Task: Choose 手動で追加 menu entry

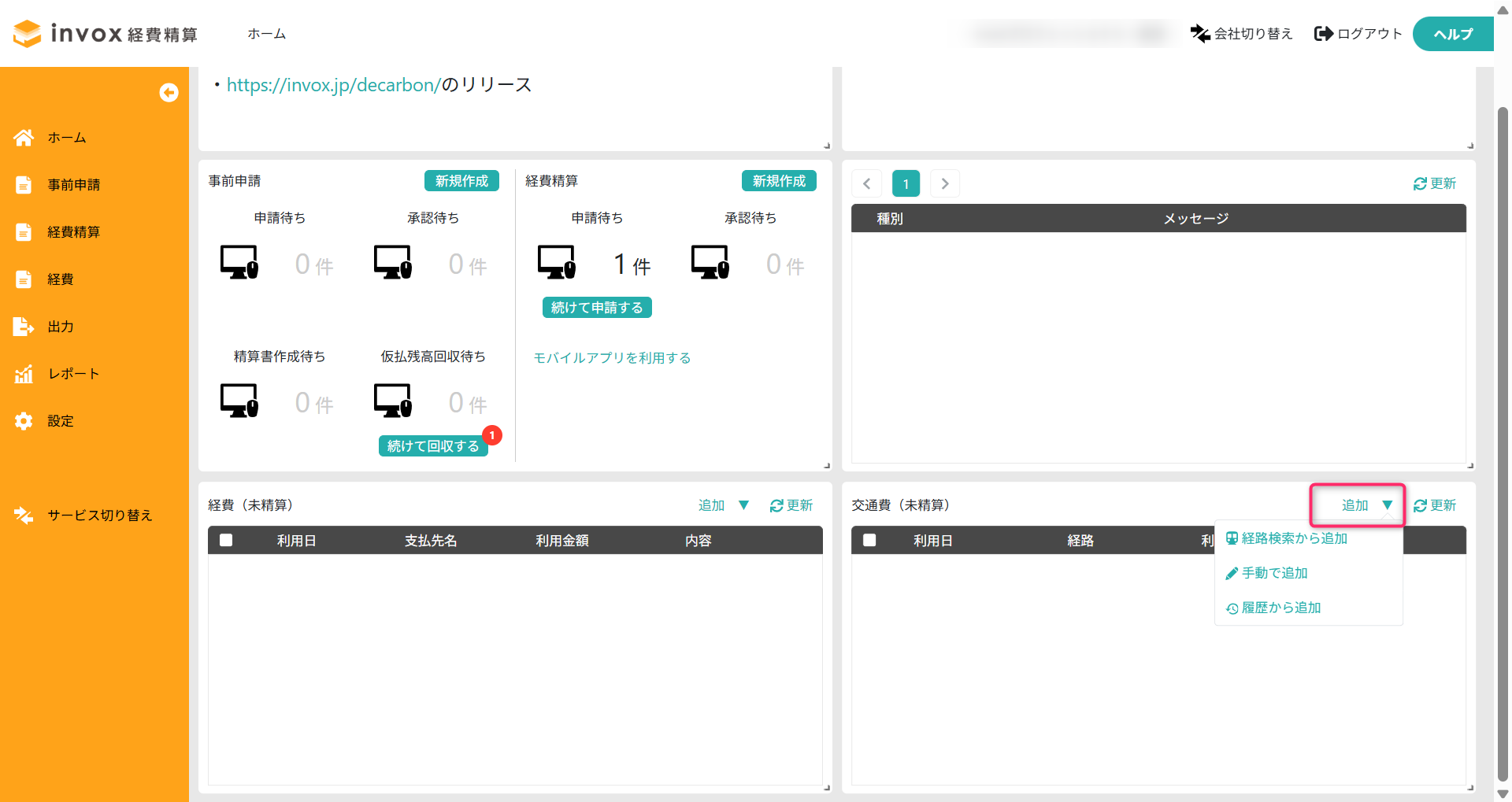Action: pos(1266,573)
